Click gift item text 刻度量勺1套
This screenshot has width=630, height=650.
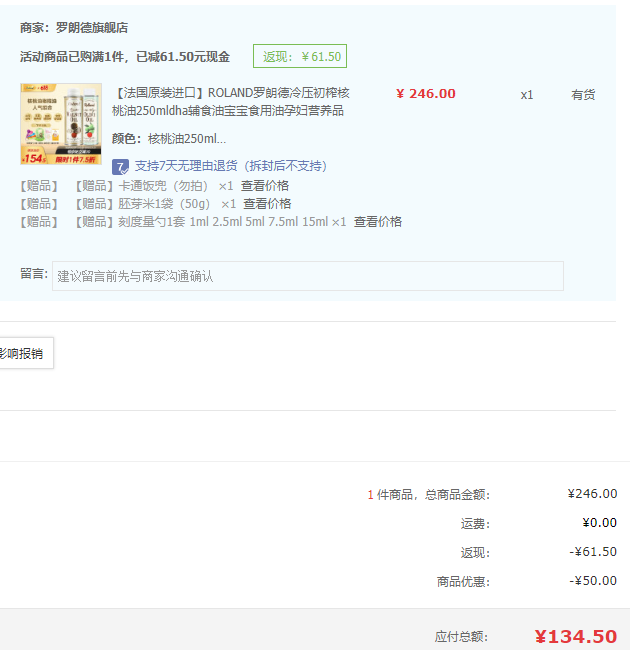point(152,222)
